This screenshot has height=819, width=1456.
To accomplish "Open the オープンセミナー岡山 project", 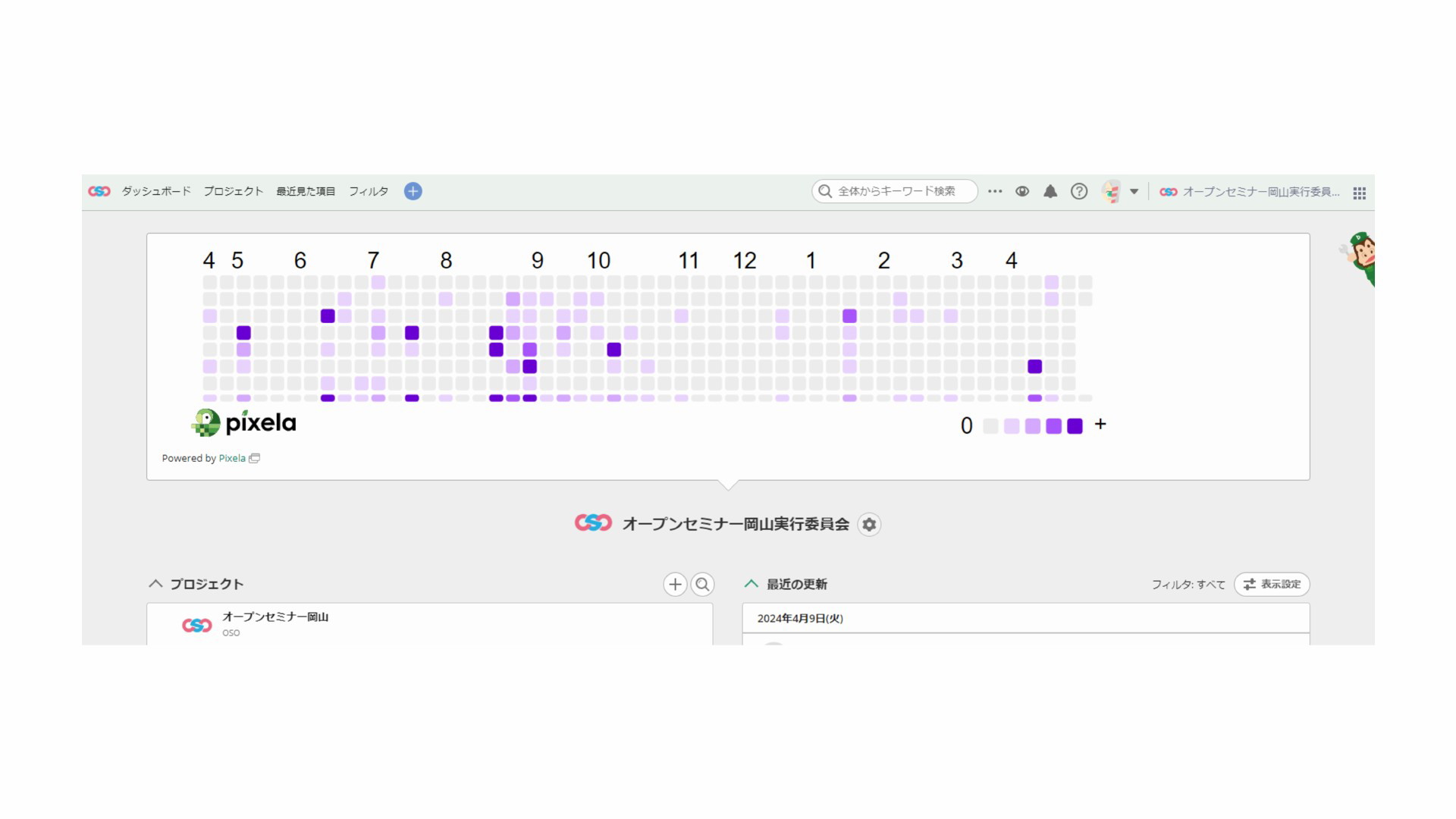I will click(x=275, y=617).
